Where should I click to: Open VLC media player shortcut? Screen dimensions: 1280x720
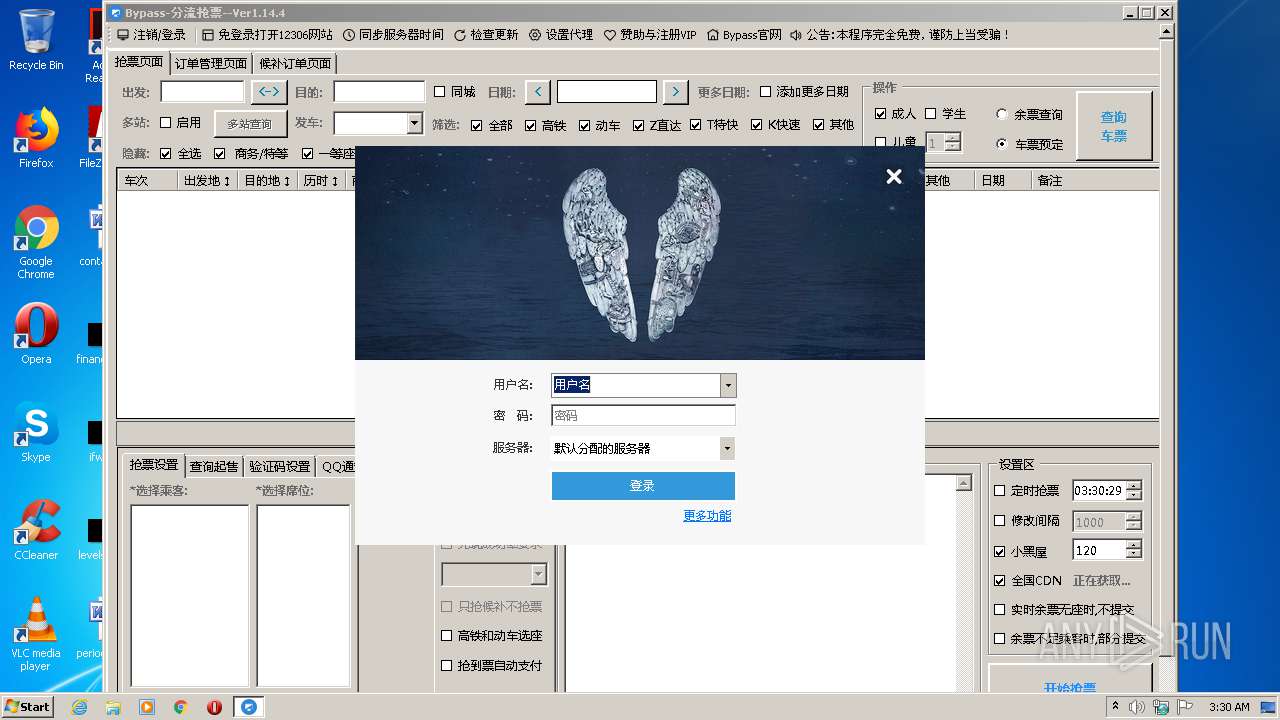pos(36,634)
